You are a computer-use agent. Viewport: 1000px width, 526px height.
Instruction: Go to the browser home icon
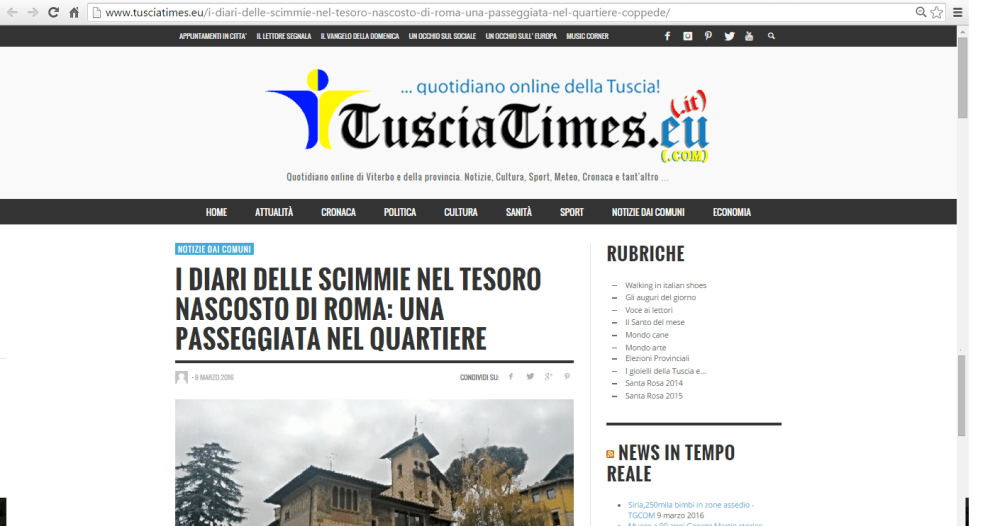click(x=74, y=12)
